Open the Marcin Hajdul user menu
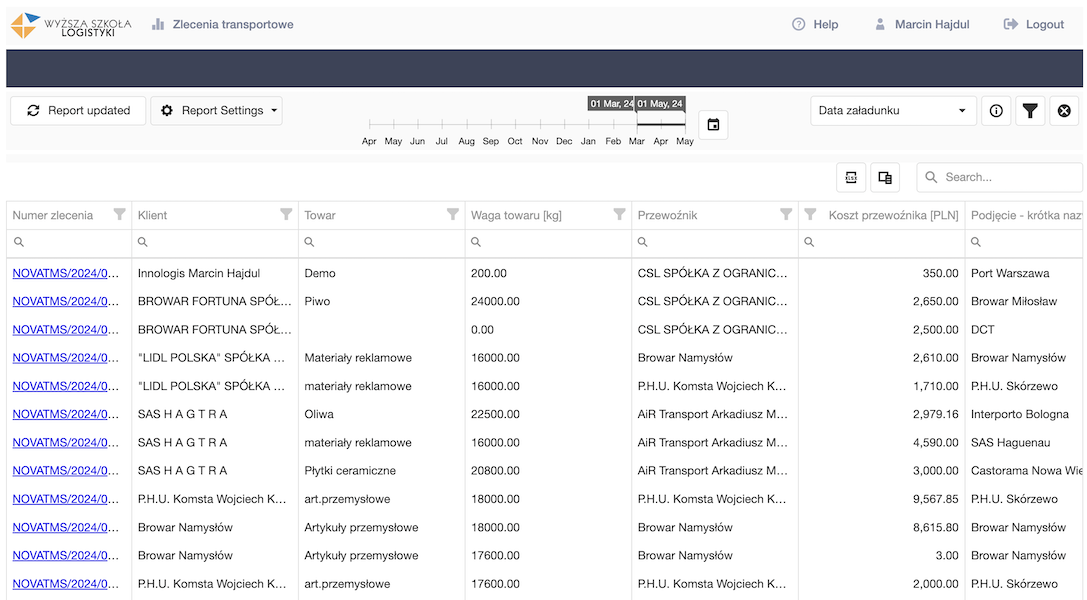1087x600 pixels. 921,24
